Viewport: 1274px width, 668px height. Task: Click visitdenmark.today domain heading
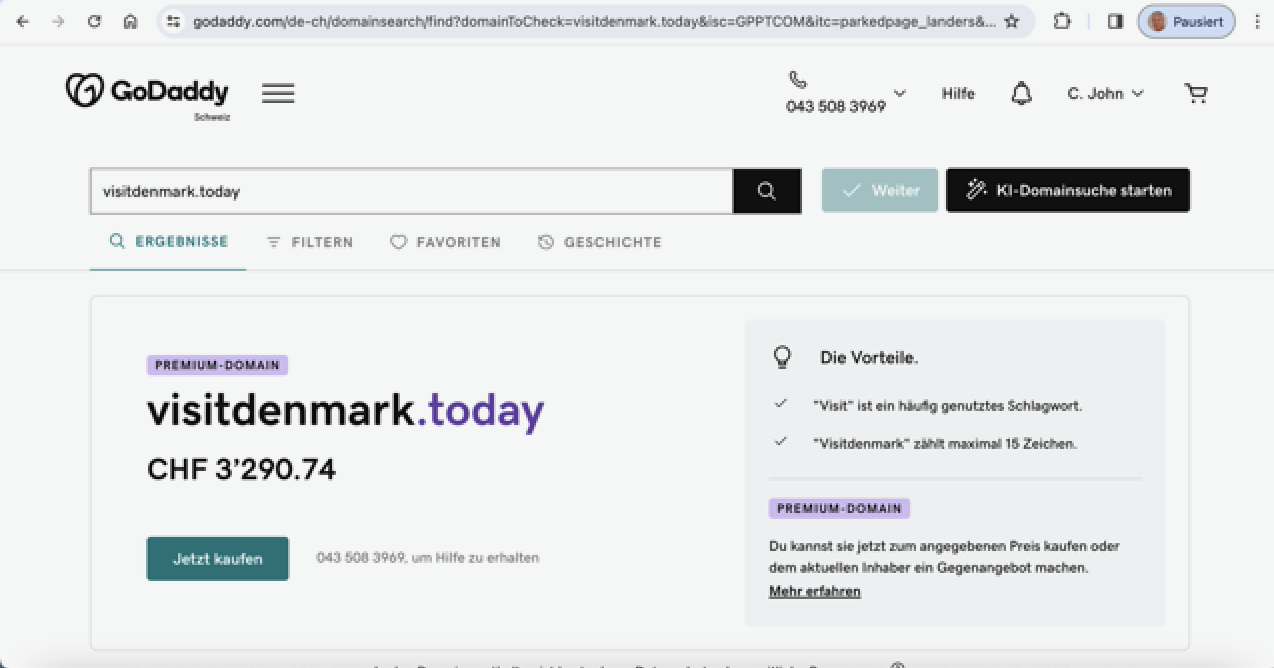[x=346, y=411]
